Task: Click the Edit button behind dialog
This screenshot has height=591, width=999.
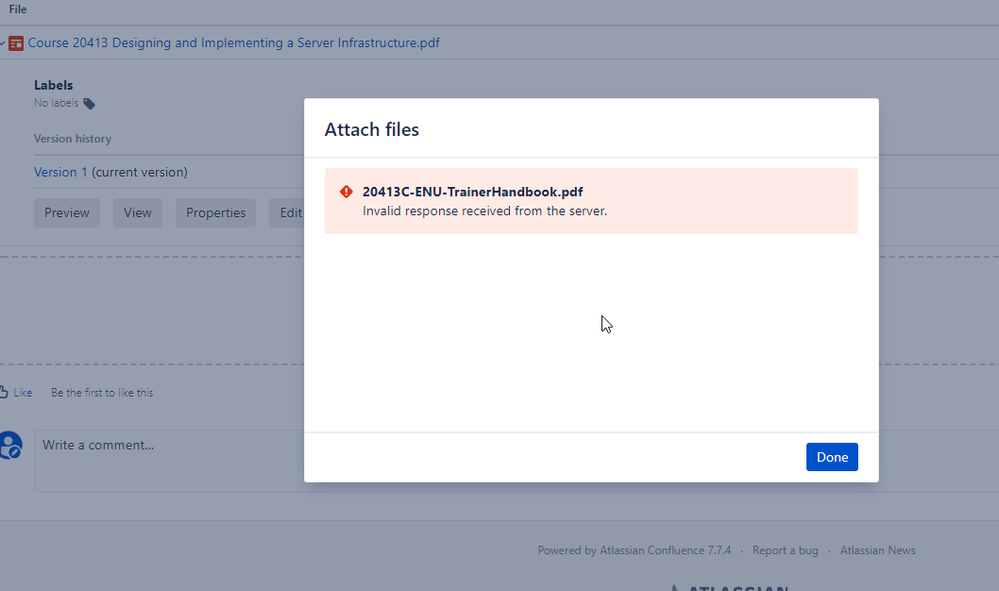Action: point(287,213)
